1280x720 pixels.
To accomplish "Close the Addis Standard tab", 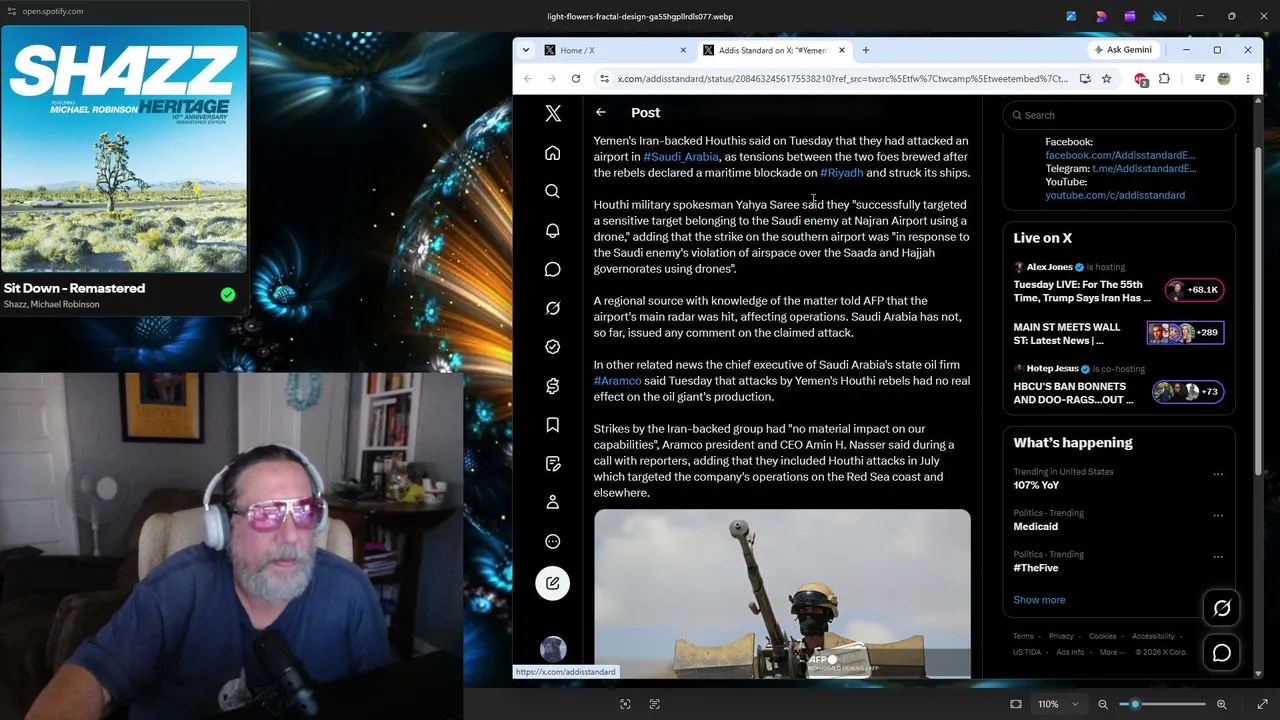I will (842, 50).
